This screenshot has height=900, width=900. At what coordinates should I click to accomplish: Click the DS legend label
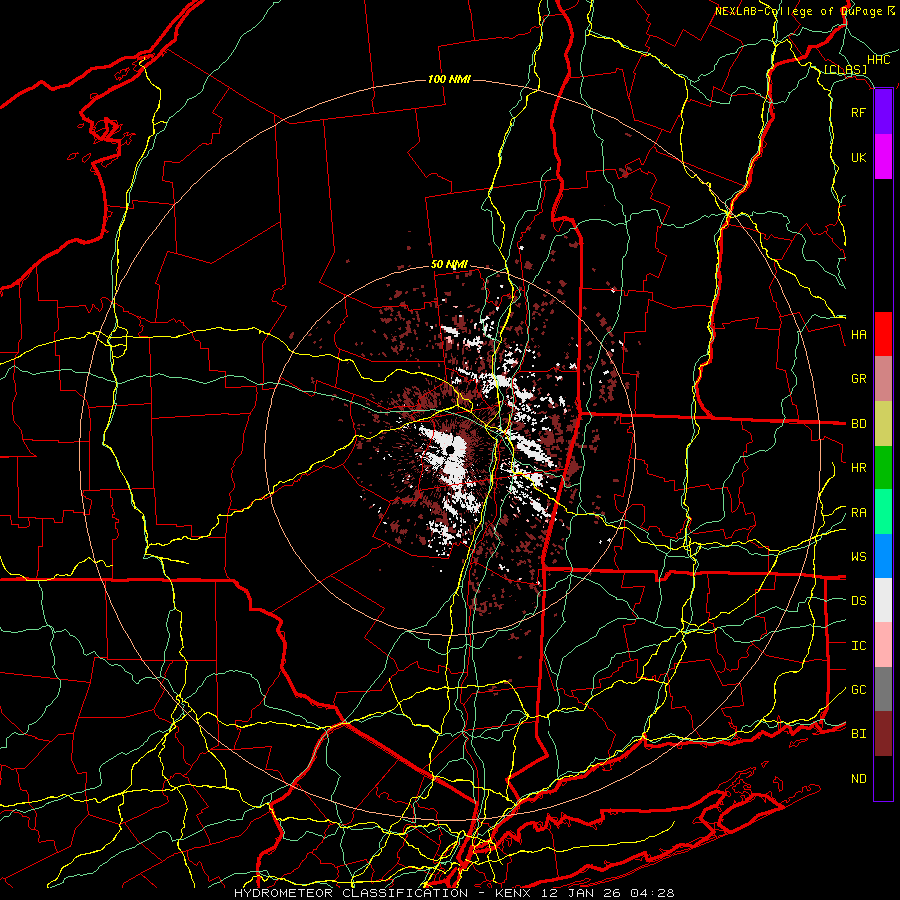click(x=859, y=601)
